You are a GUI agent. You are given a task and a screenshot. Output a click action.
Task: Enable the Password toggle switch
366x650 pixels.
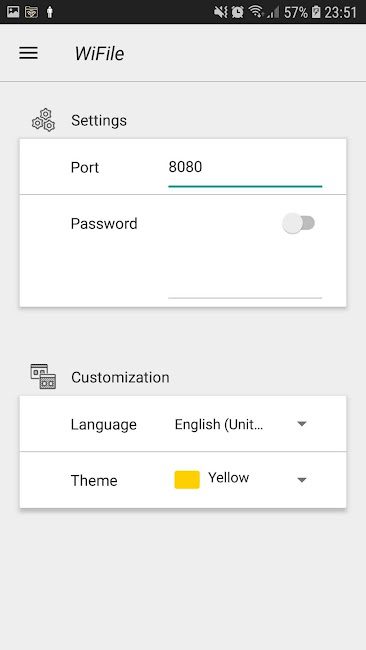coord(298,223)
